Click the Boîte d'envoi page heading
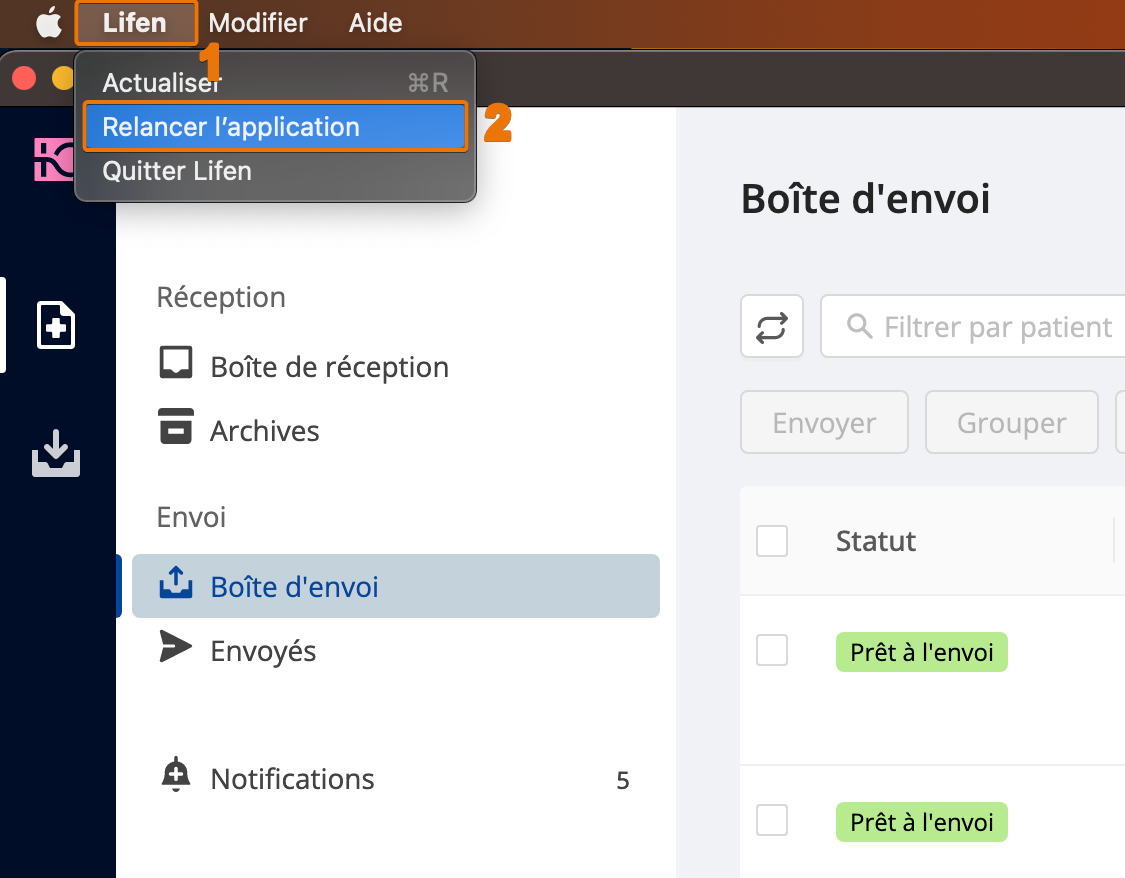This screenshot has height=878, width=1125. click(866, 199)
